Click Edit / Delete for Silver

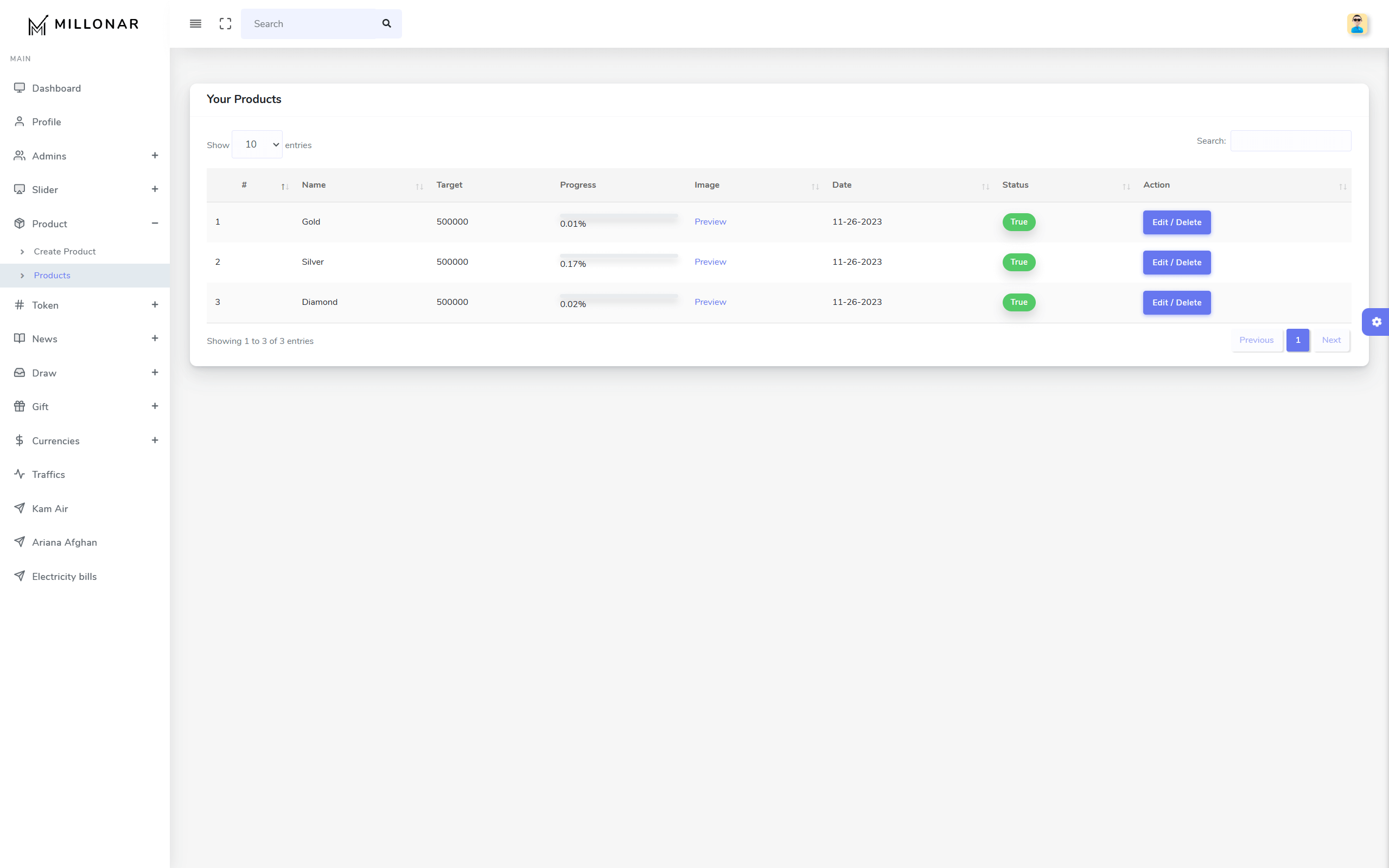pos(1176,263)
